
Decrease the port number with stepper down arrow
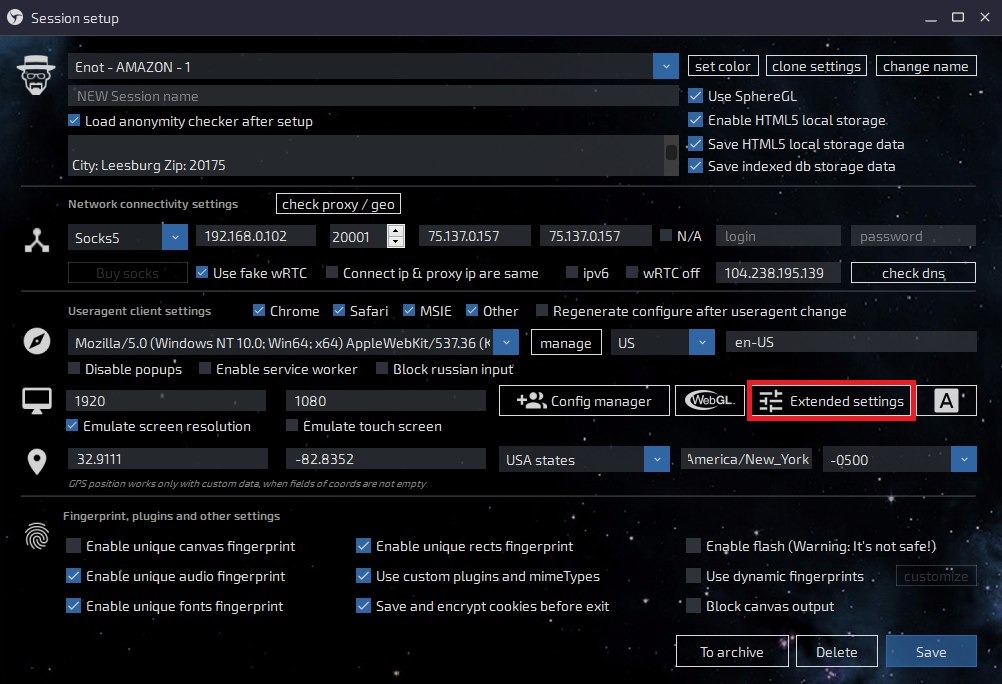click(396, 242)
